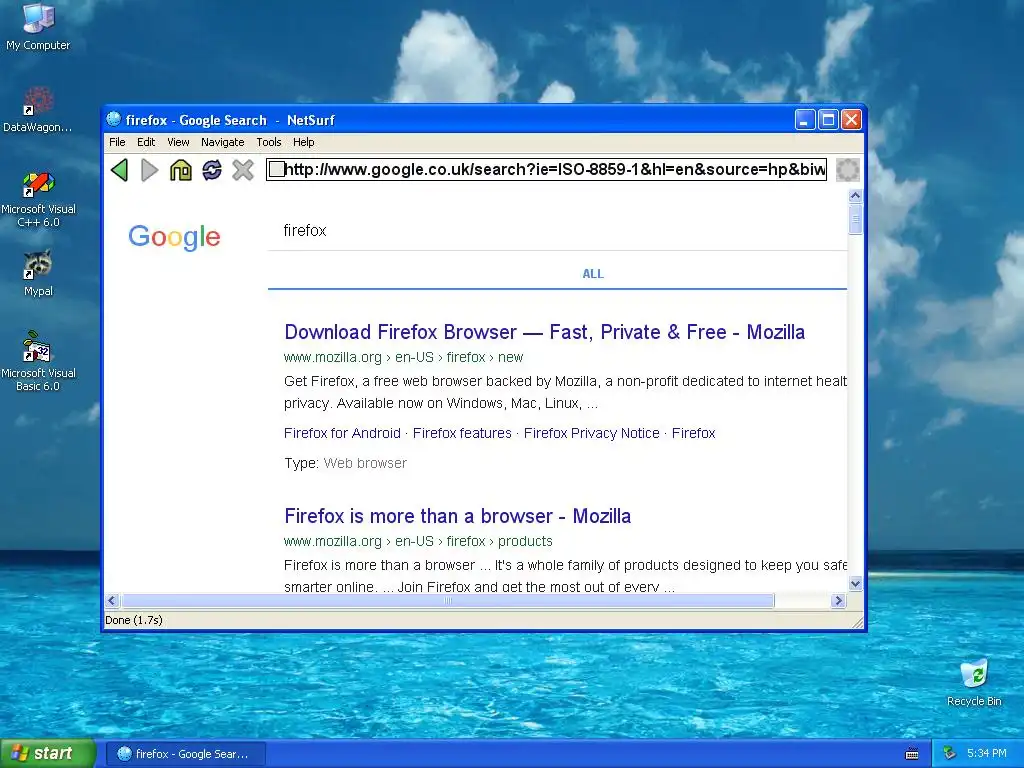Click the vertical scrollbar down arrow
This screenshot has height=768, width=1024.
[x=855, y=583]
